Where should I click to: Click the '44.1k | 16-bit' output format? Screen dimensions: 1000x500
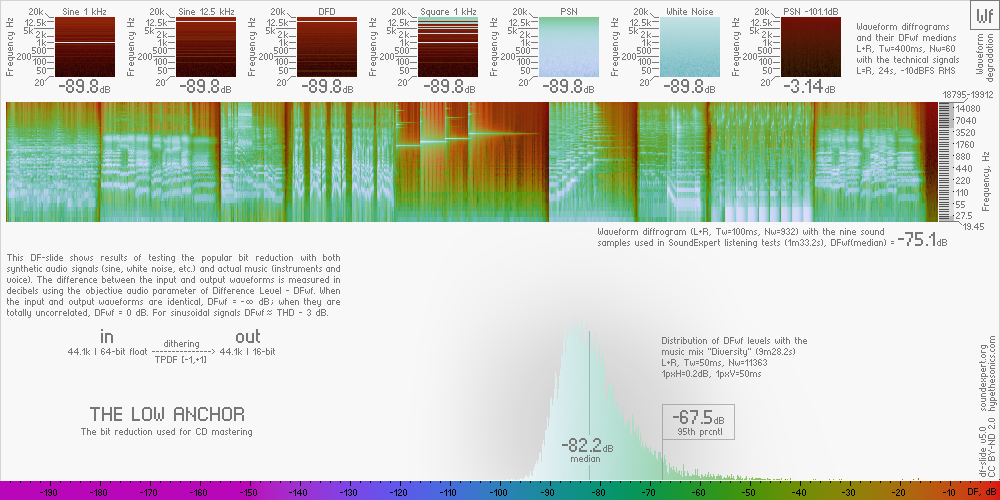(x=247, y=351)
